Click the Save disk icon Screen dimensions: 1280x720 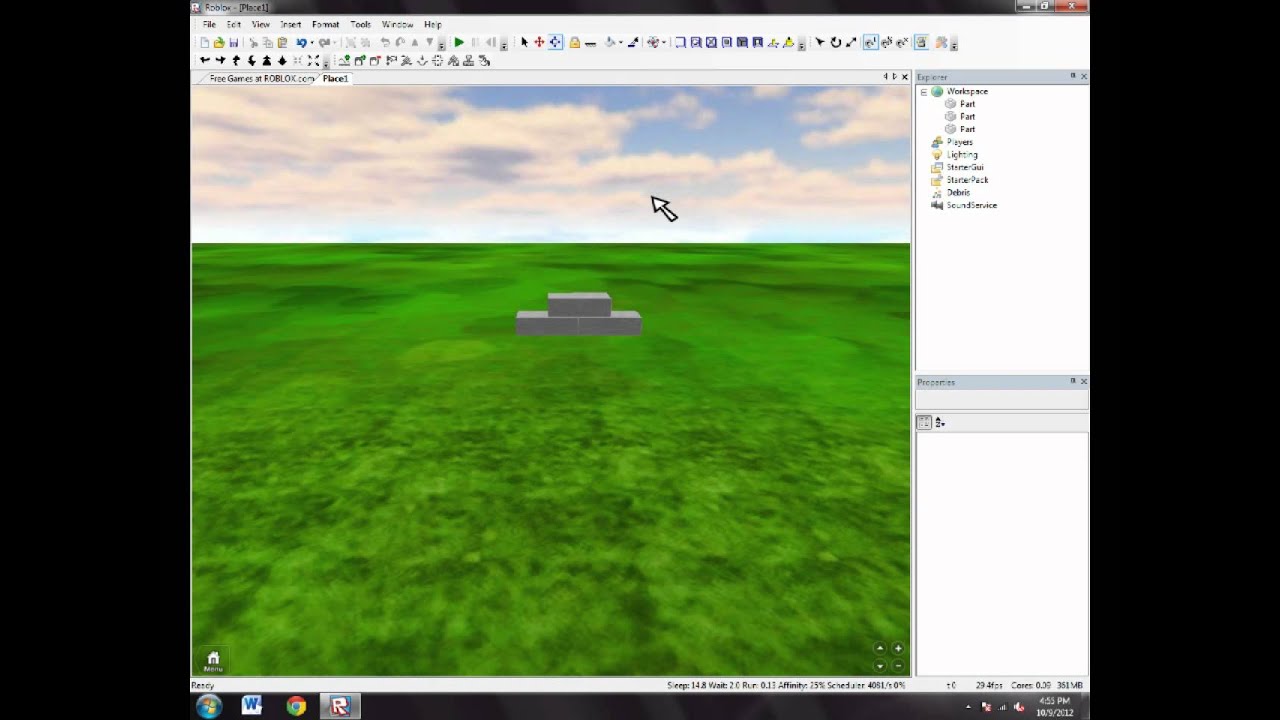(x=234, y=43)
